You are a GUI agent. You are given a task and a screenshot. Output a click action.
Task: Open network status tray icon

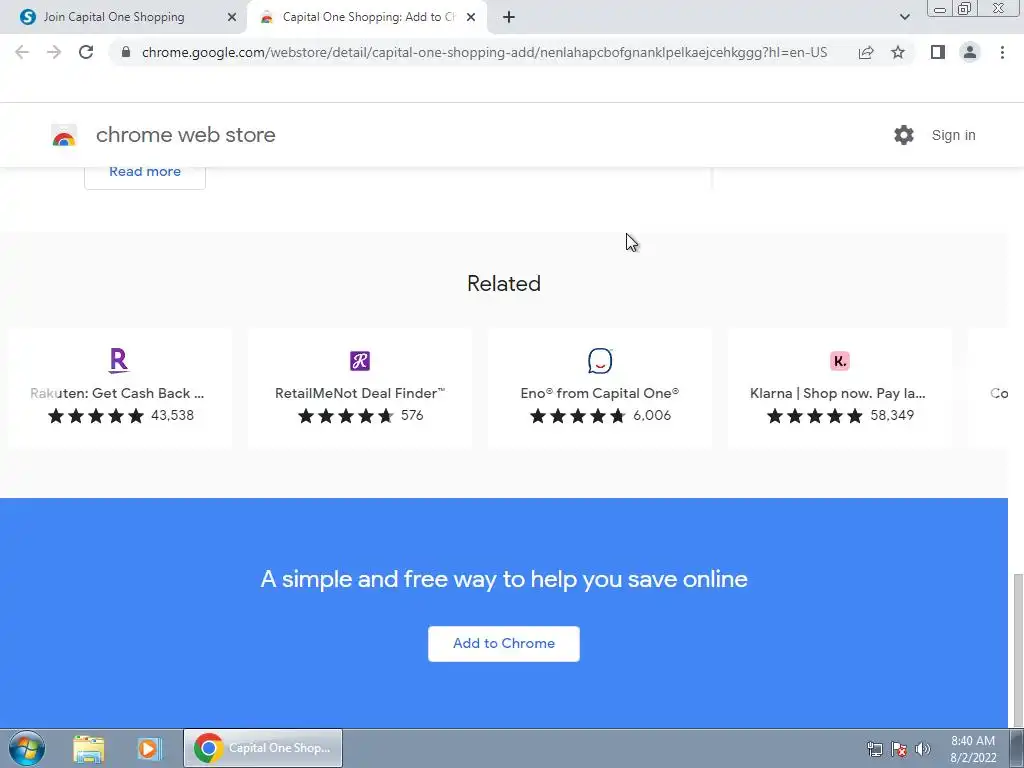(x=874, y=749)
